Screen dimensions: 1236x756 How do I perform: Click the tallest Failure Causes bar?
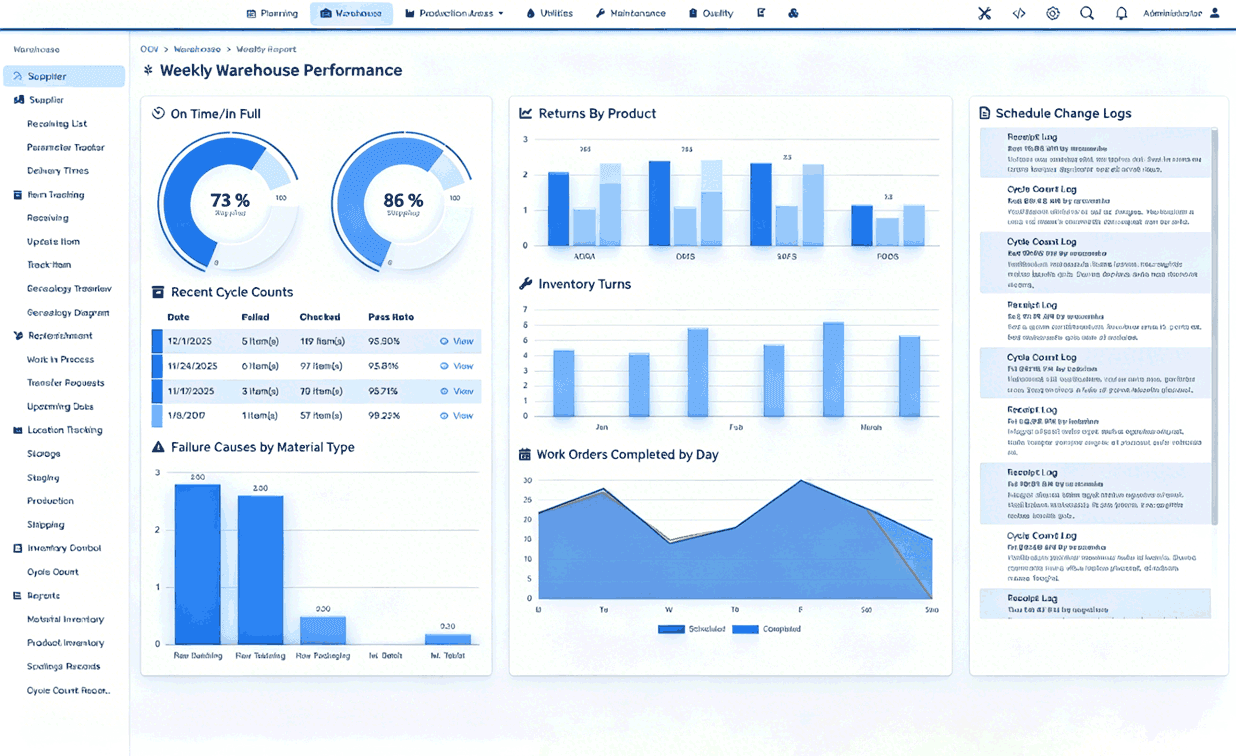[197, 564]
